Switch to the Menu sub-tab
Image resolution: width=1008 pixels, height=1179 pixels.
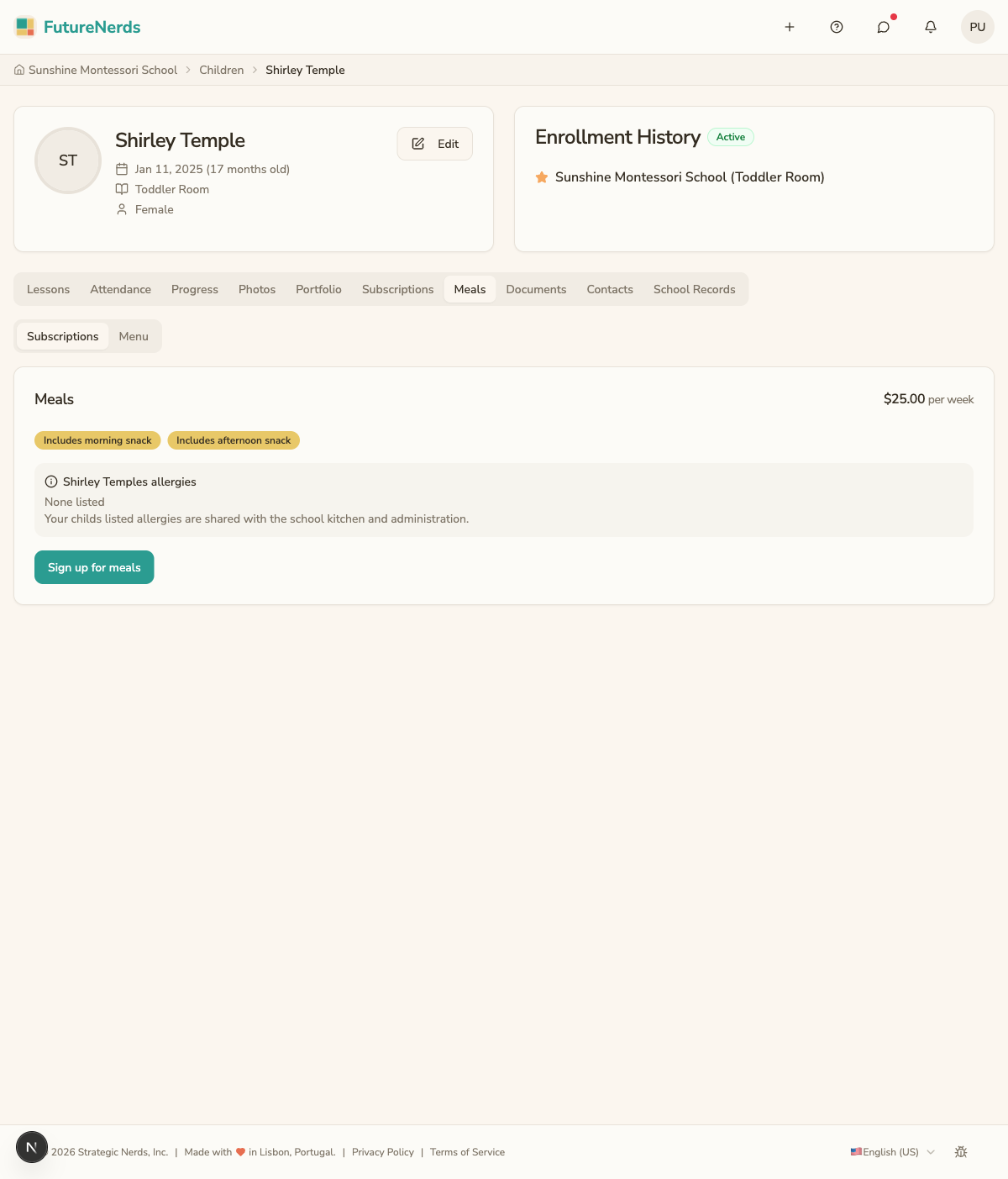point(134,336)
